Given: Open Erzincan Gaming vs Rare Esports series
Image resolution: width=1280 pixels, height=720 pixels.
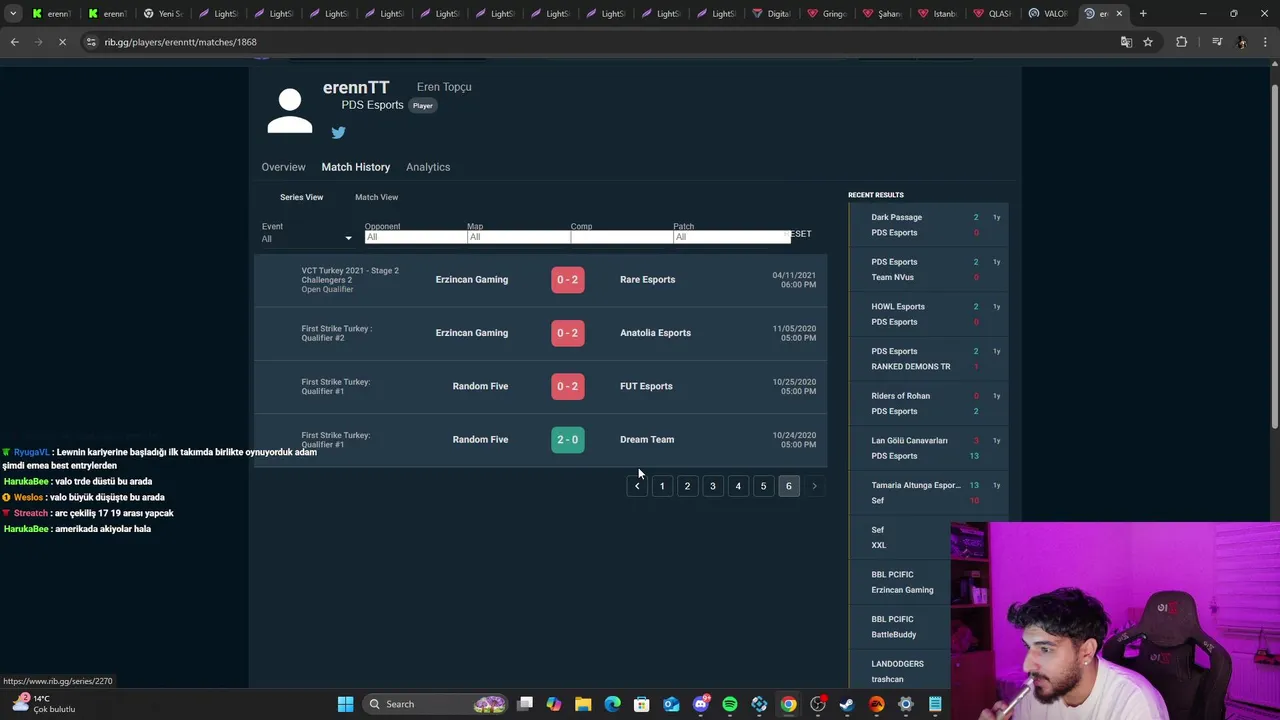Looking at the screenshot, I should click(x=540, y=279).
